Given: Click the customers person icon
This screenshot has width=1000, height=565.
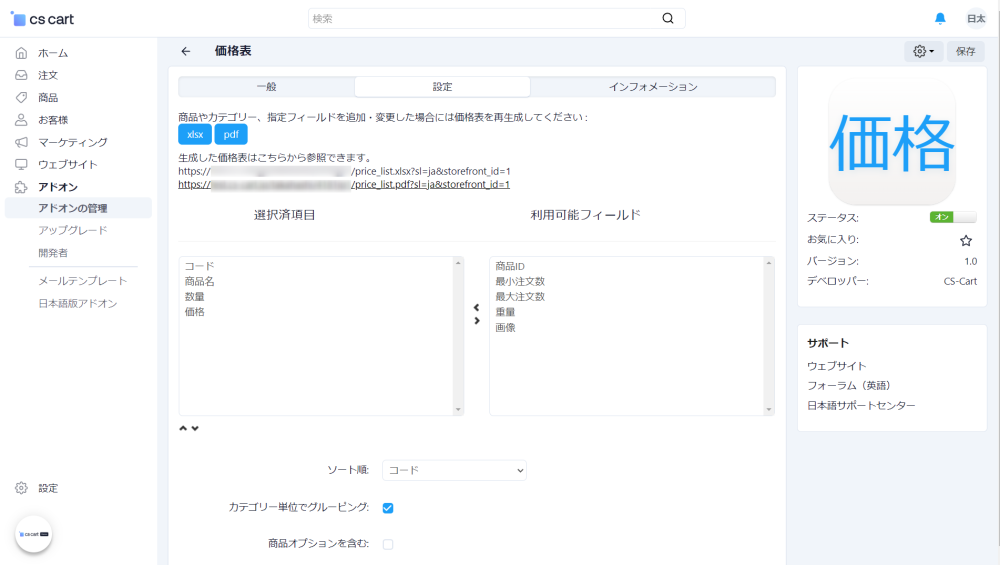Looking at the screenshot, I should click(21, 120).
